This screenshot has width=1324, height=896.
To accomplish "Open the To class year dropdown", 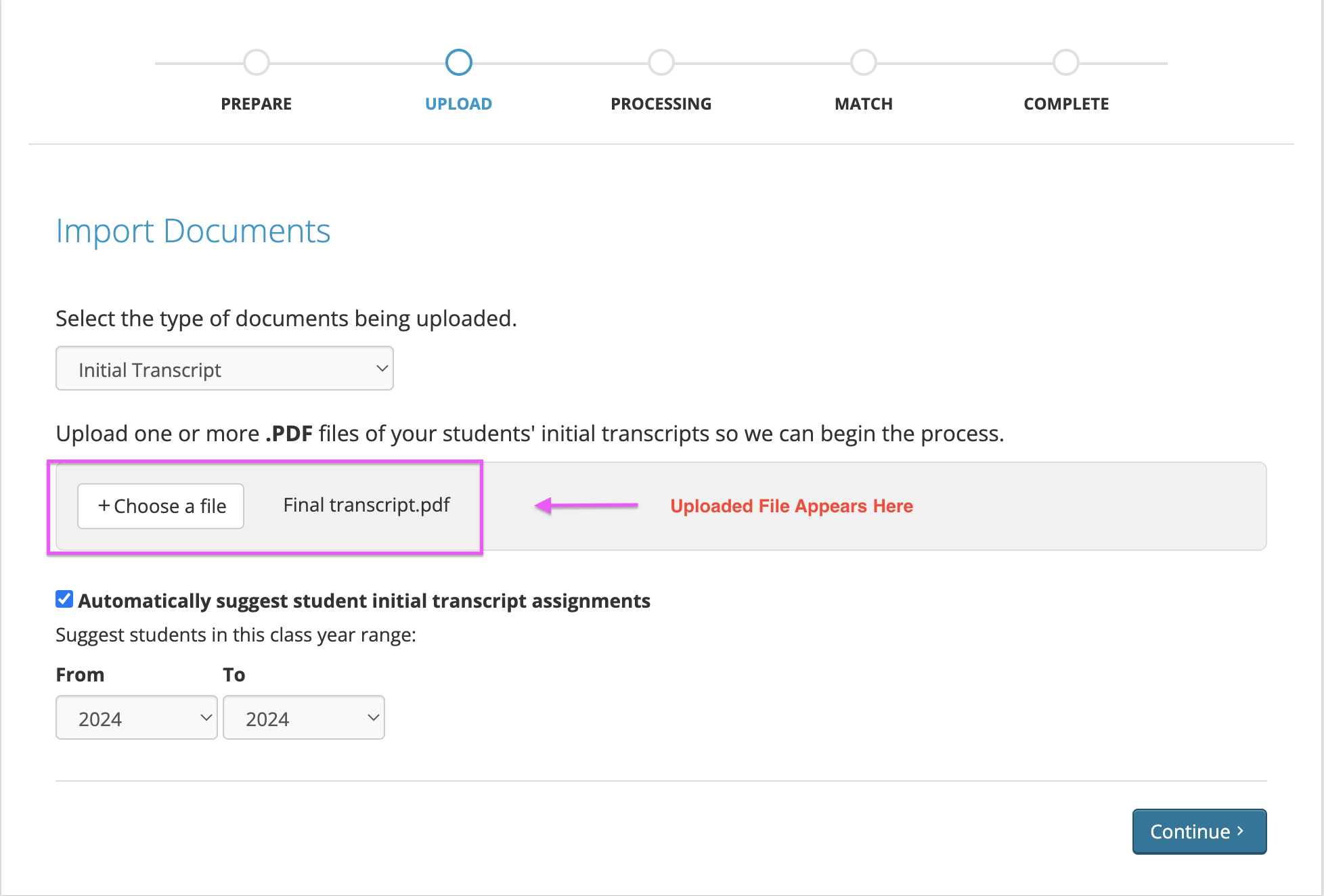I will tap(304, 718).
